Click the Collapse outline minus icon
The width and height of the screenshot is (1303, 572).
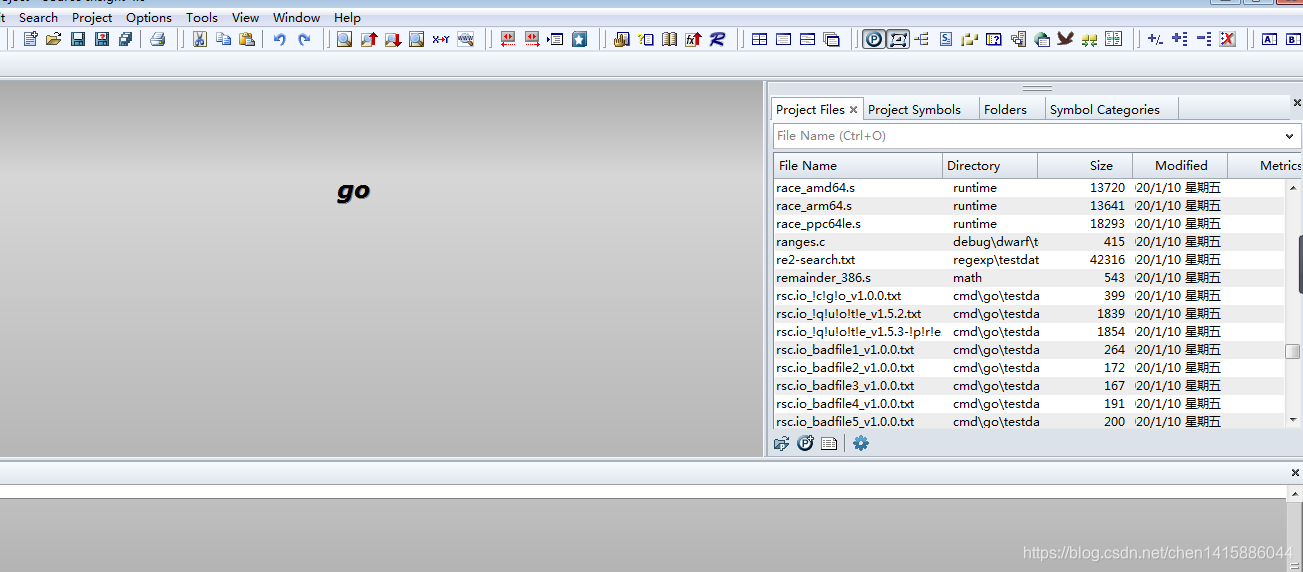pyautogui.click(x=1204, y=39)
